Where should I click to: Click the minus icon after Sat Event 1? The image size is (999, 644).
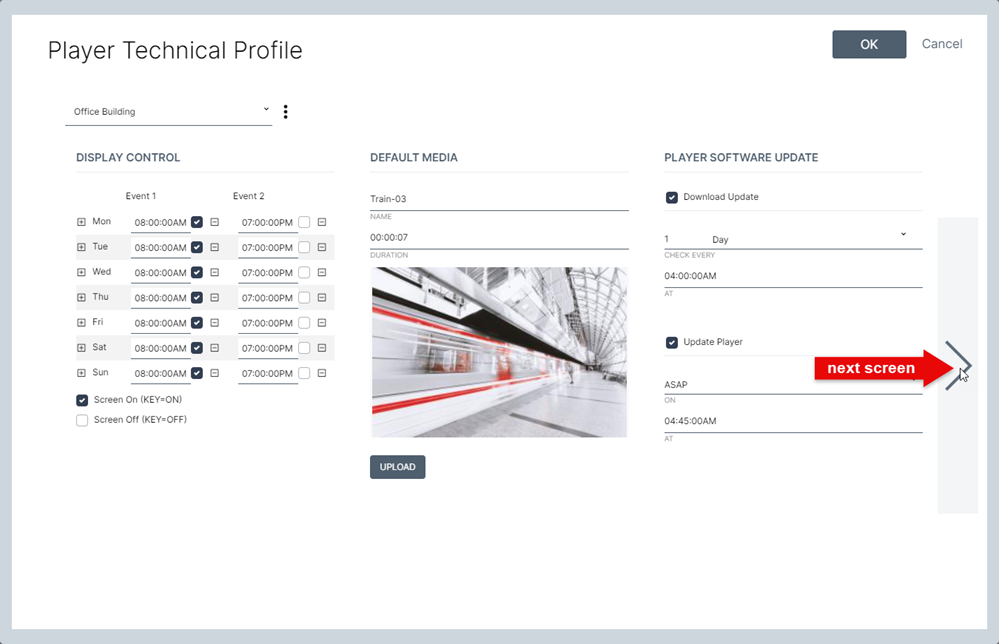[215, 348]
